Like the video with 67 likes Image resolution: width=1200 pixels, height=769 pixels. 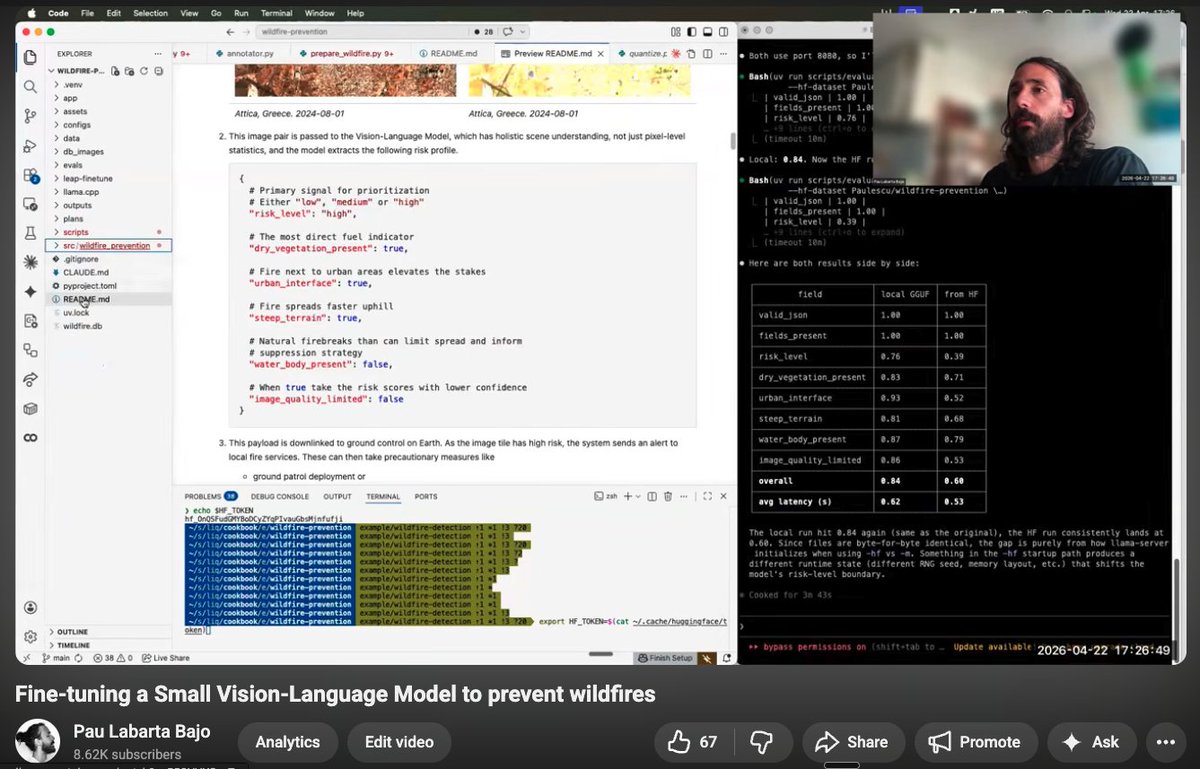[693, 742]
